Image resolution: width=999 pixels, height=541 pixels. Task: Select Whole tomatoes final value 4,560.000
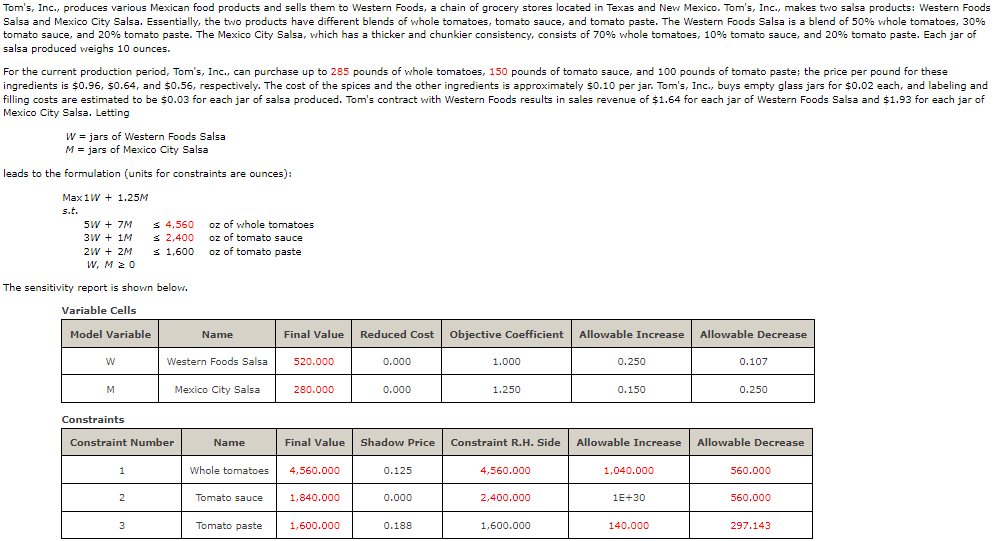315,470
